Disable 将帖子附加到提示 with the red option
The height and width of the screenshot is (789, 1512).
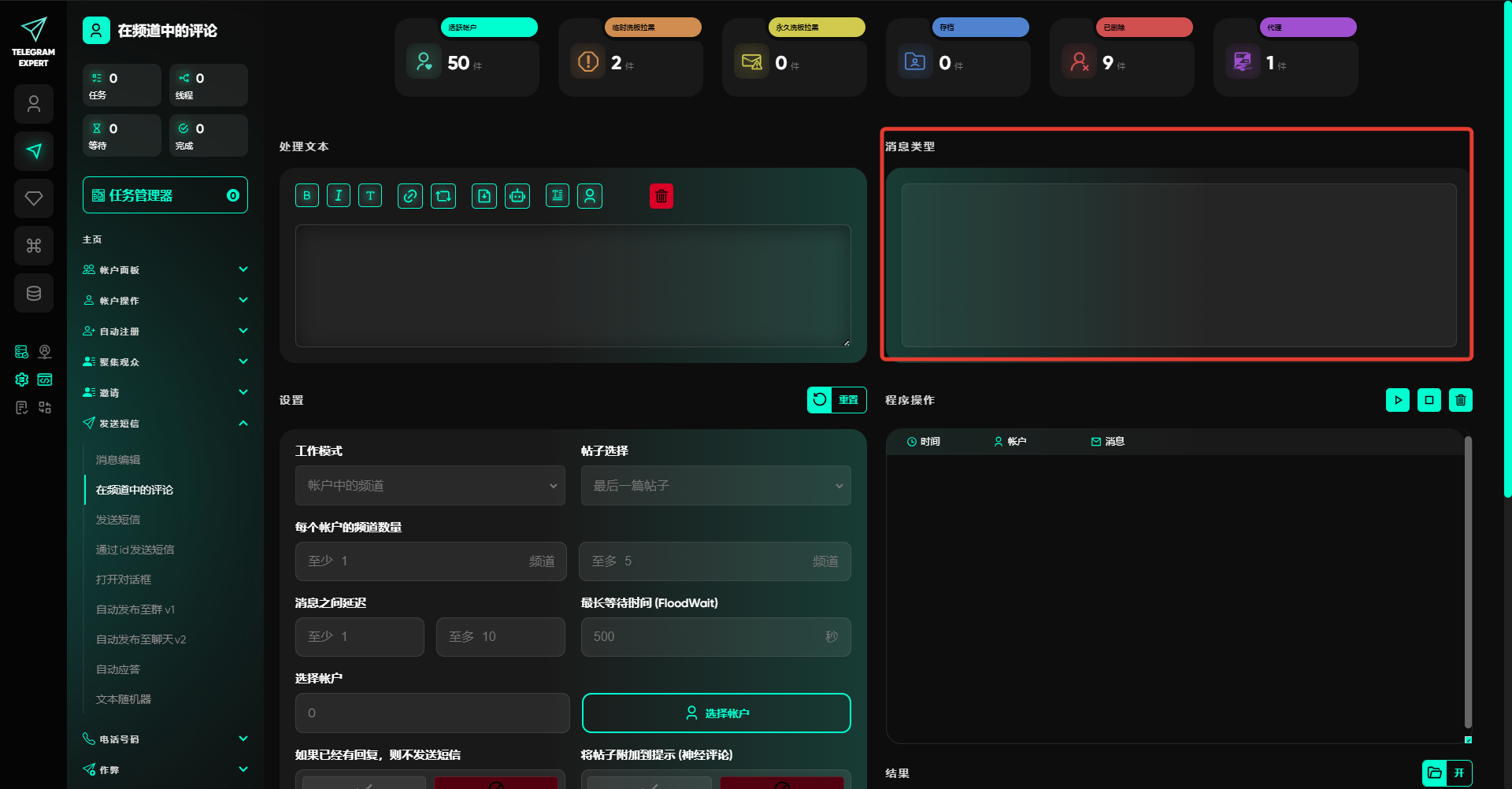tap(781, 783)
